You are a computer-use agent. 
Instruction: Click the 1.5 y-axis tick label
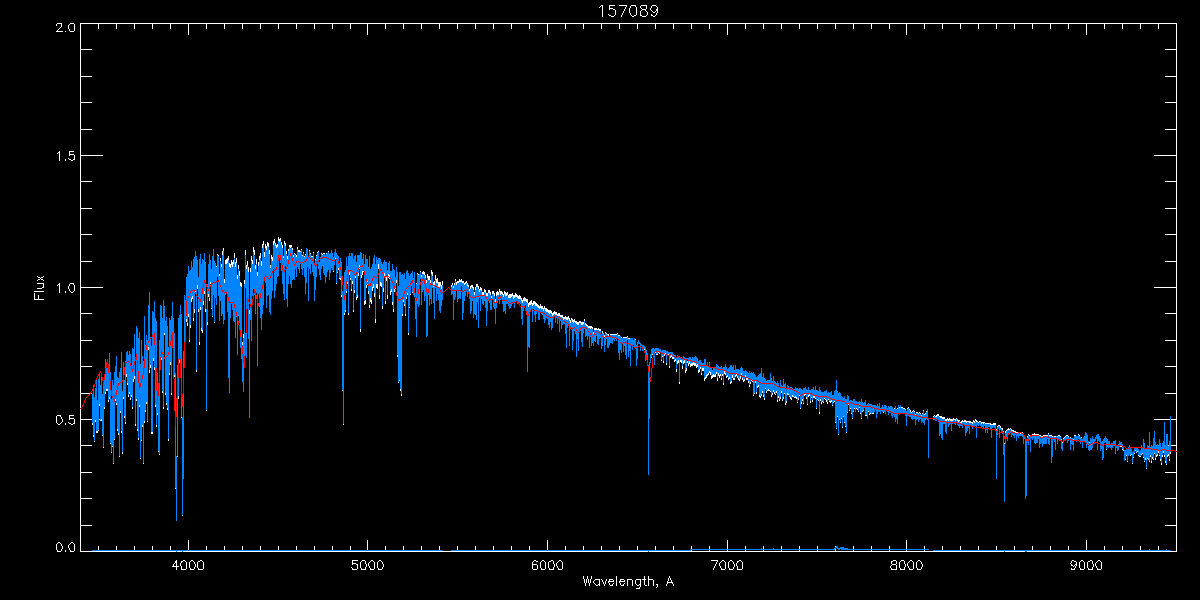click(66, 157)
